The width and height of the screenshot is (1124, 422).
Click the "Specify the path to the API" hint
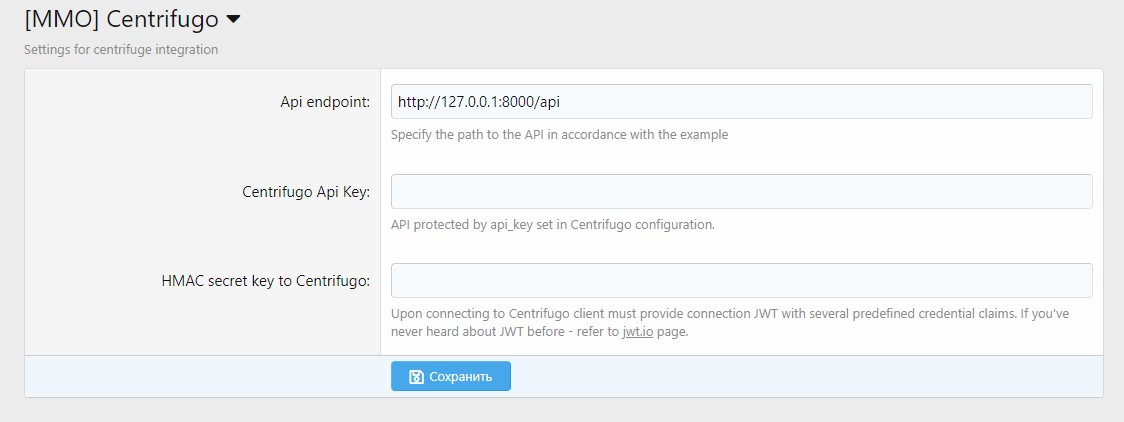(559, 135)
